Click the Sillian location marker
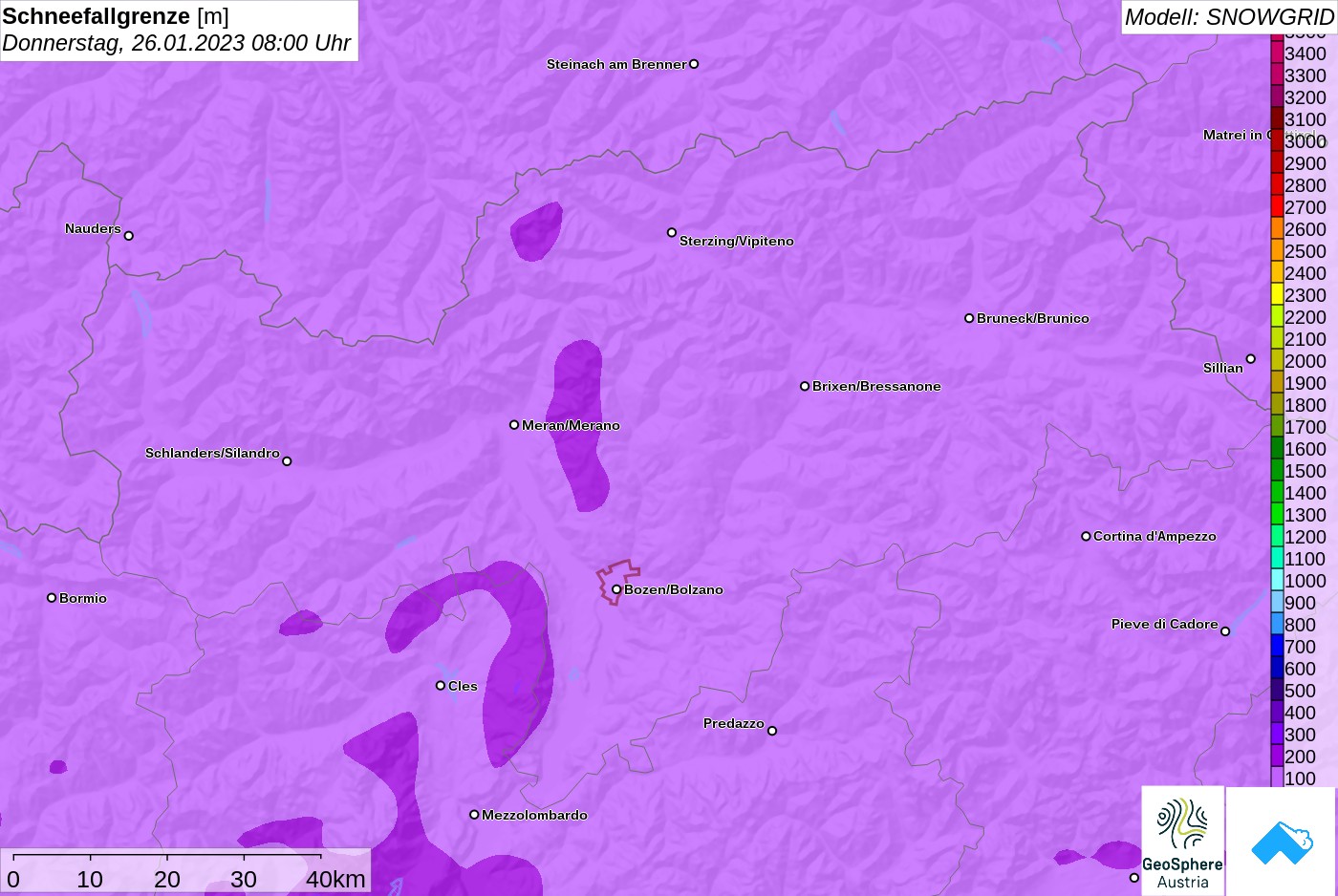This screenshot has height=896, width=1338. click(1250, 359)
